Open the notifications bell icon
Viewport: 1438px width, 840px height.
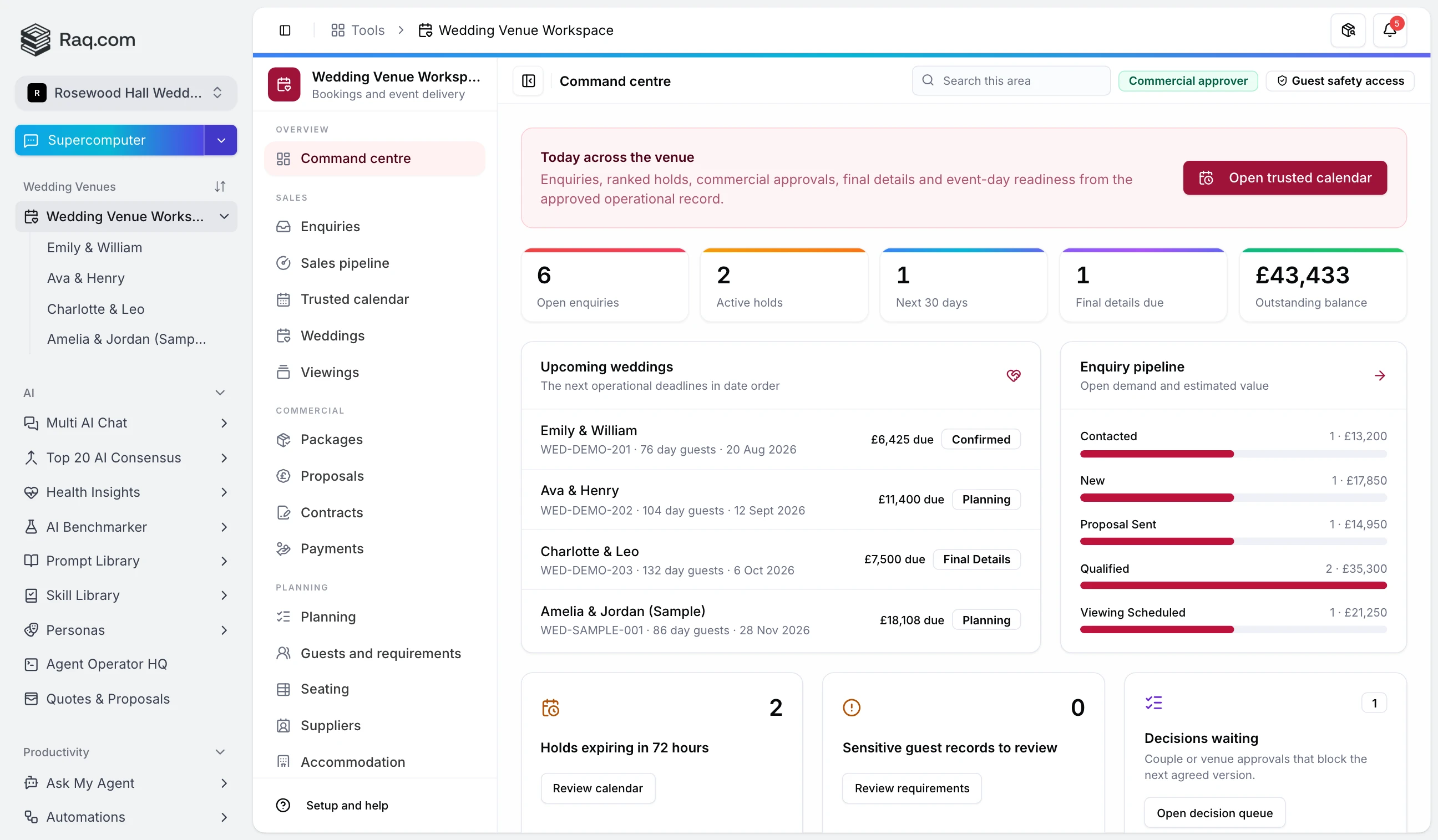[1389, 30]
